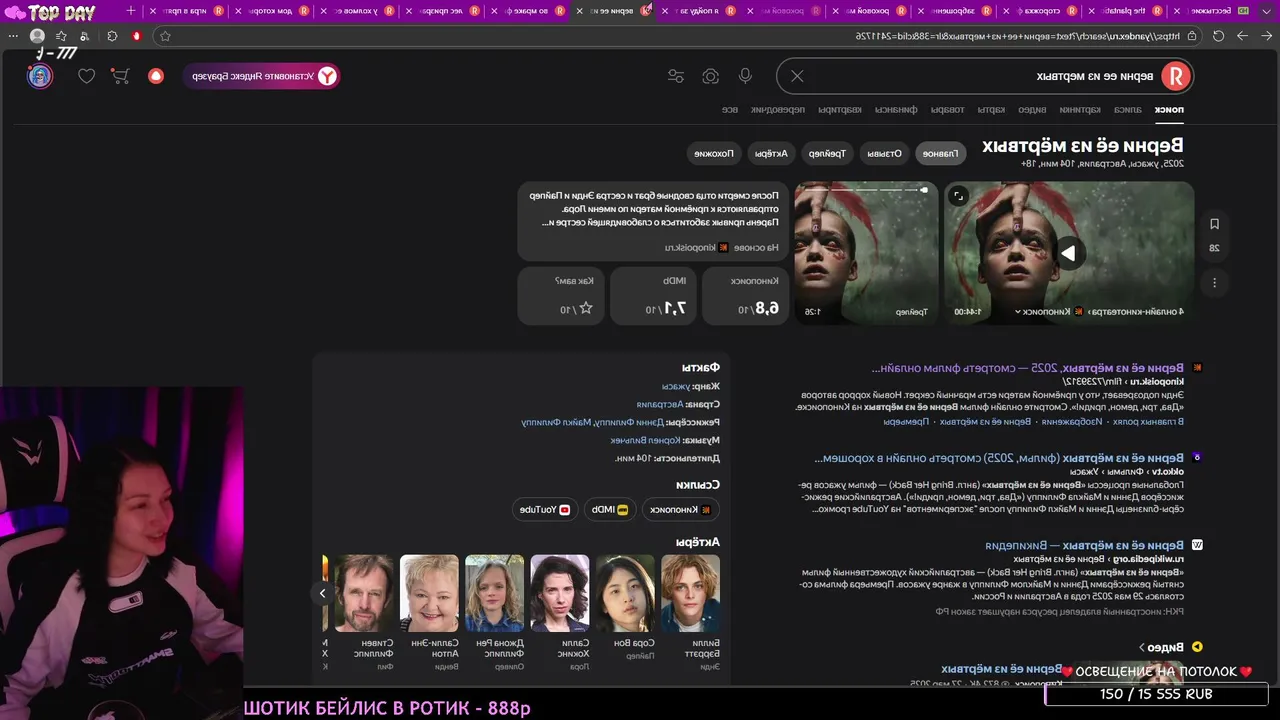The width and height of the screenshot is (1280, 720).
Task: Save film with the bookmark icon
Action: [x=1215, y=224]
